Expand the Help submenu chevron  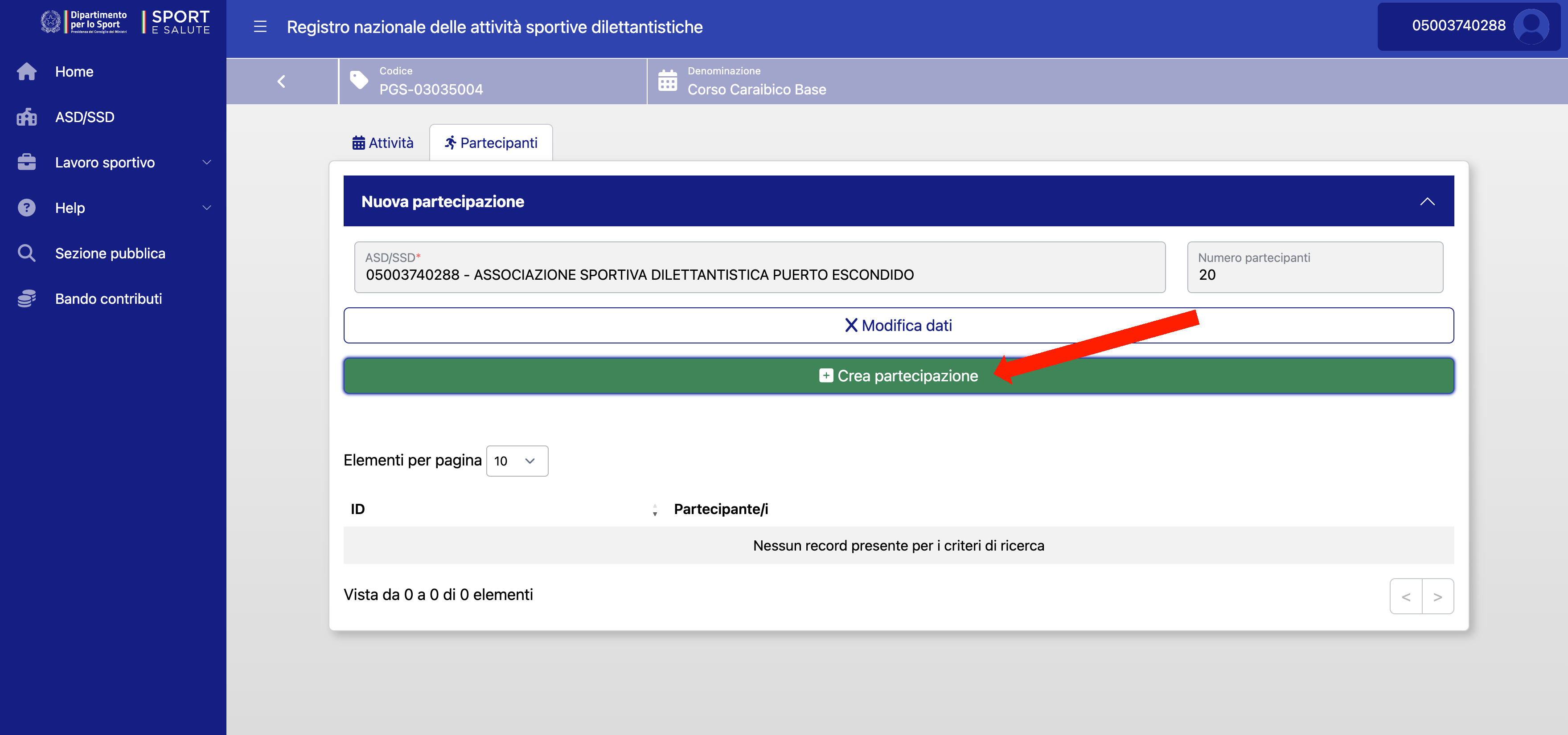206,208
